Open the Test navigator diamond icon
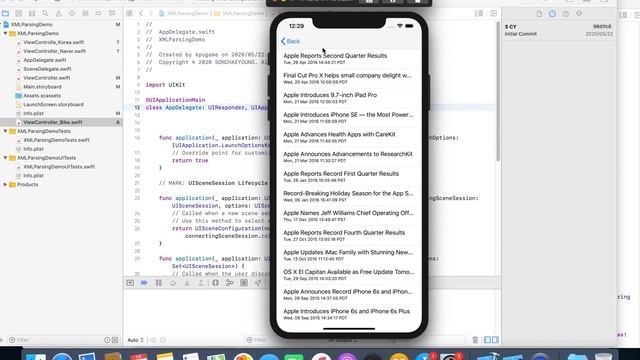 tap(72, 13)
